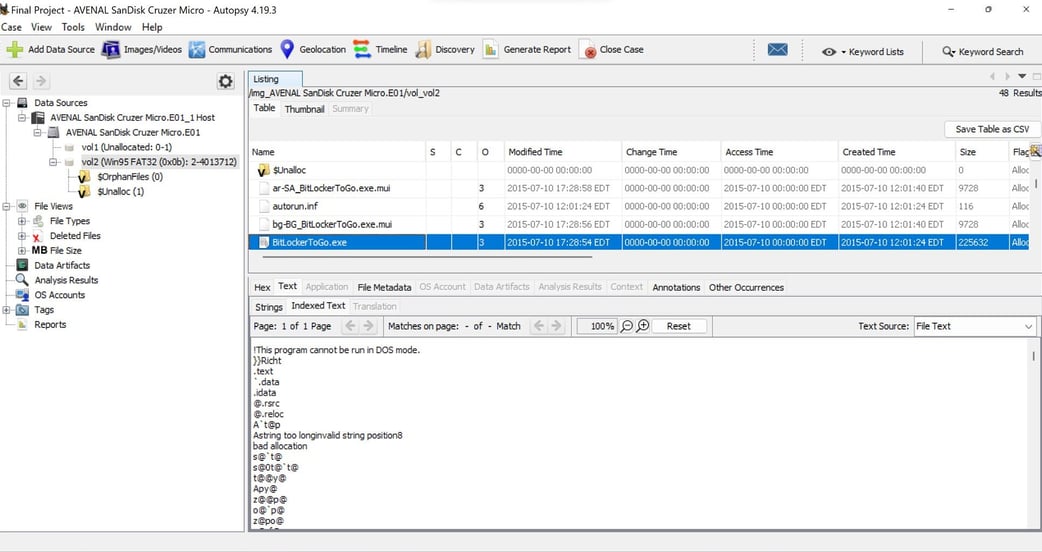Image resolution: width=1042 pixels, height=552 pixels.
Task: Open the tree view gear settings
Action: point(226,81)
